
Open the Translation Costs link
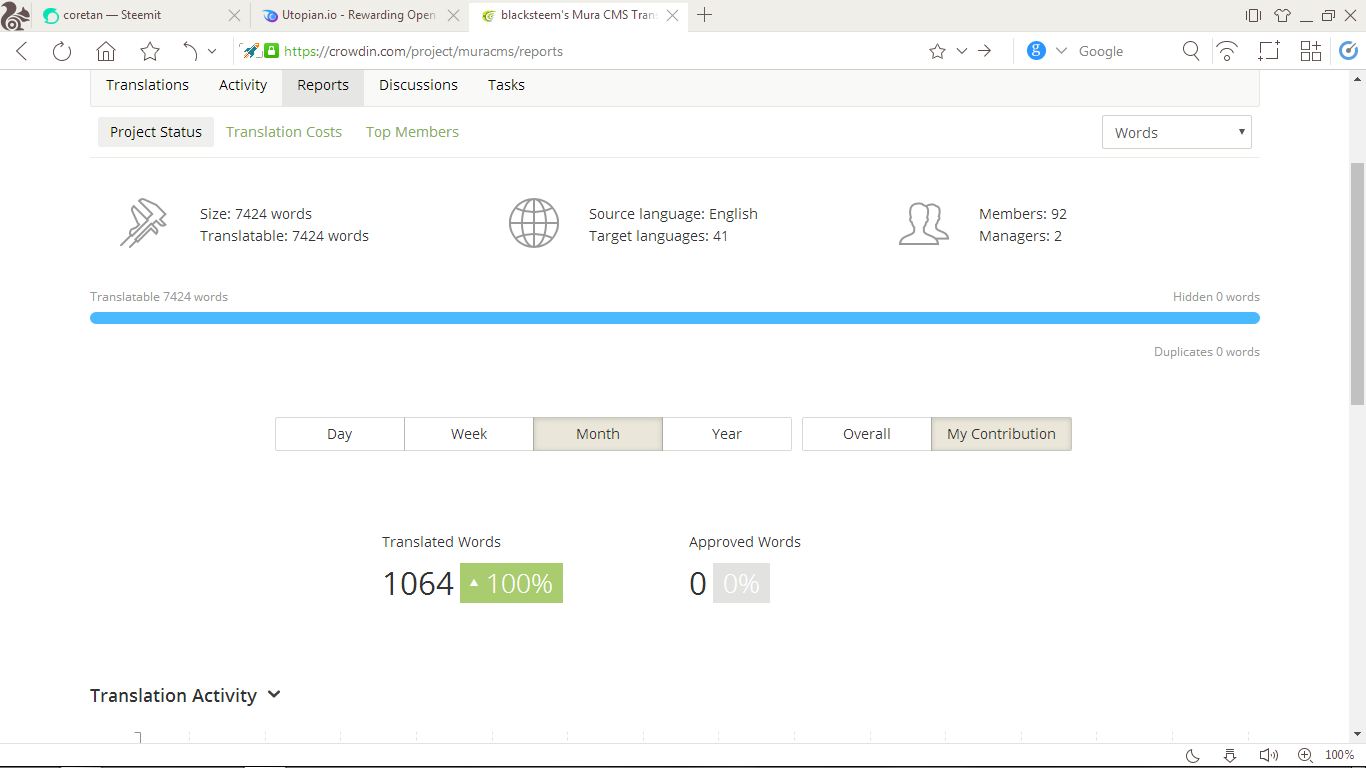click(284, 132)
